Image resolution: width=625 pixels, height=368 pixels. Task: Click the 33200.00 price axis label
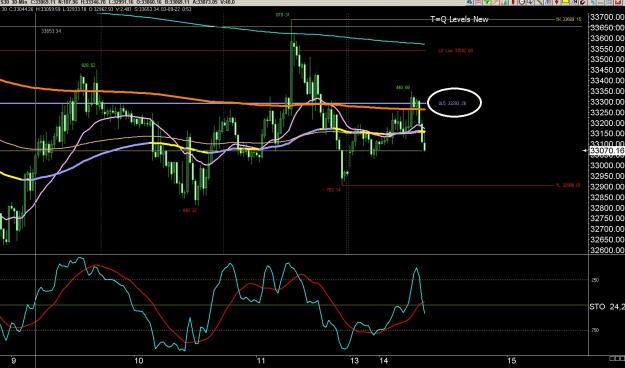pos(607,123)
